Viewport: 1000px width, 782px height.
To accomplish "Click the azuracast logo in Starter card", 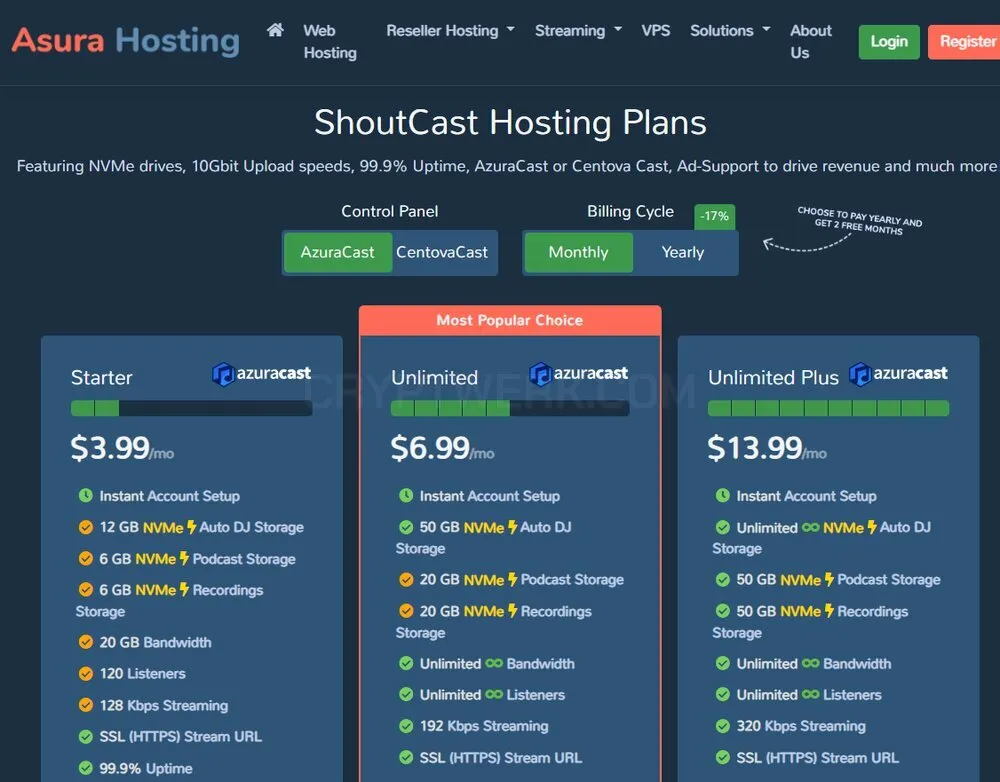I will (261, 374).
